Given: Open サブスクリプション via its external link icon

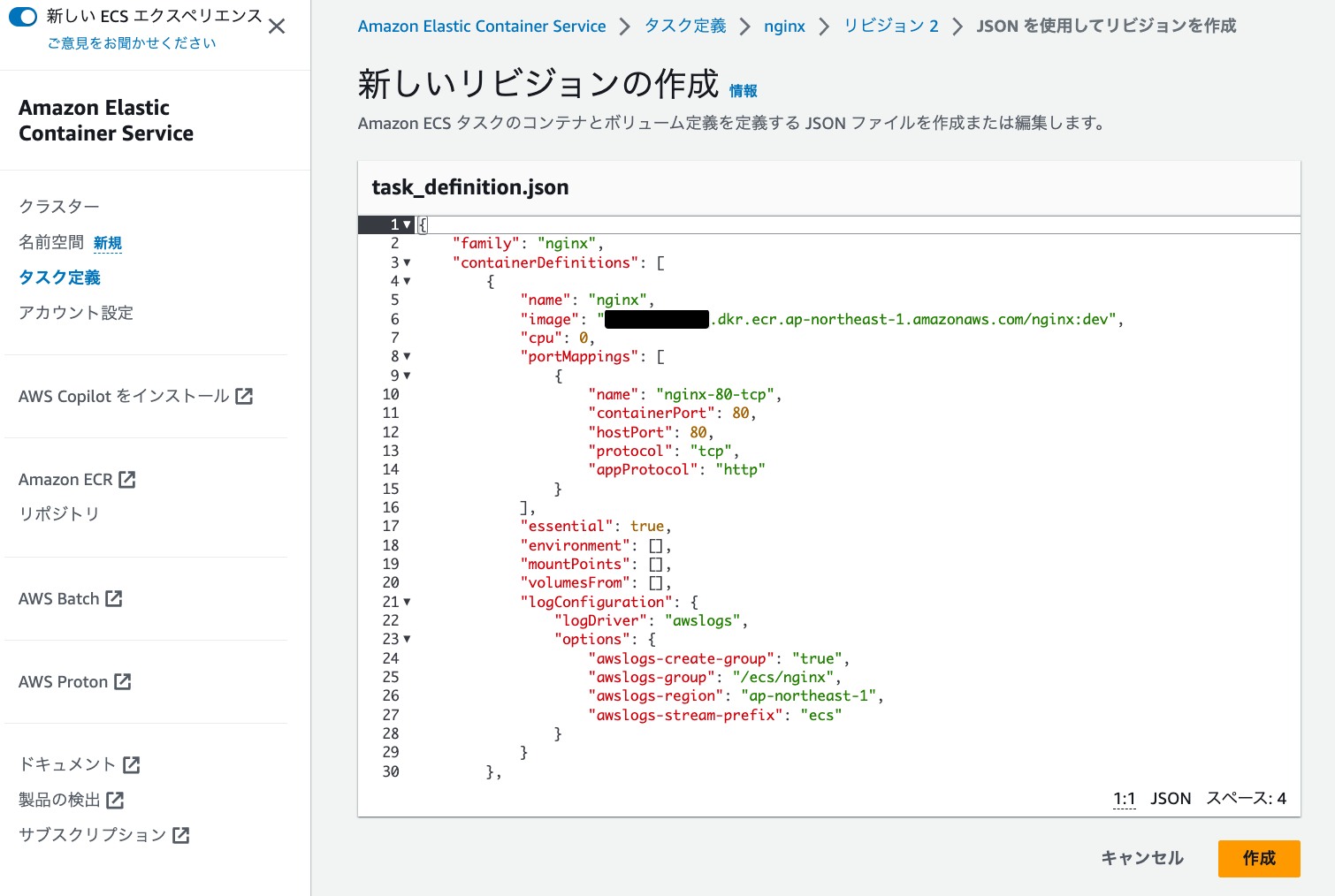Looking at the screenshot, I should click(x=181, y=834).
